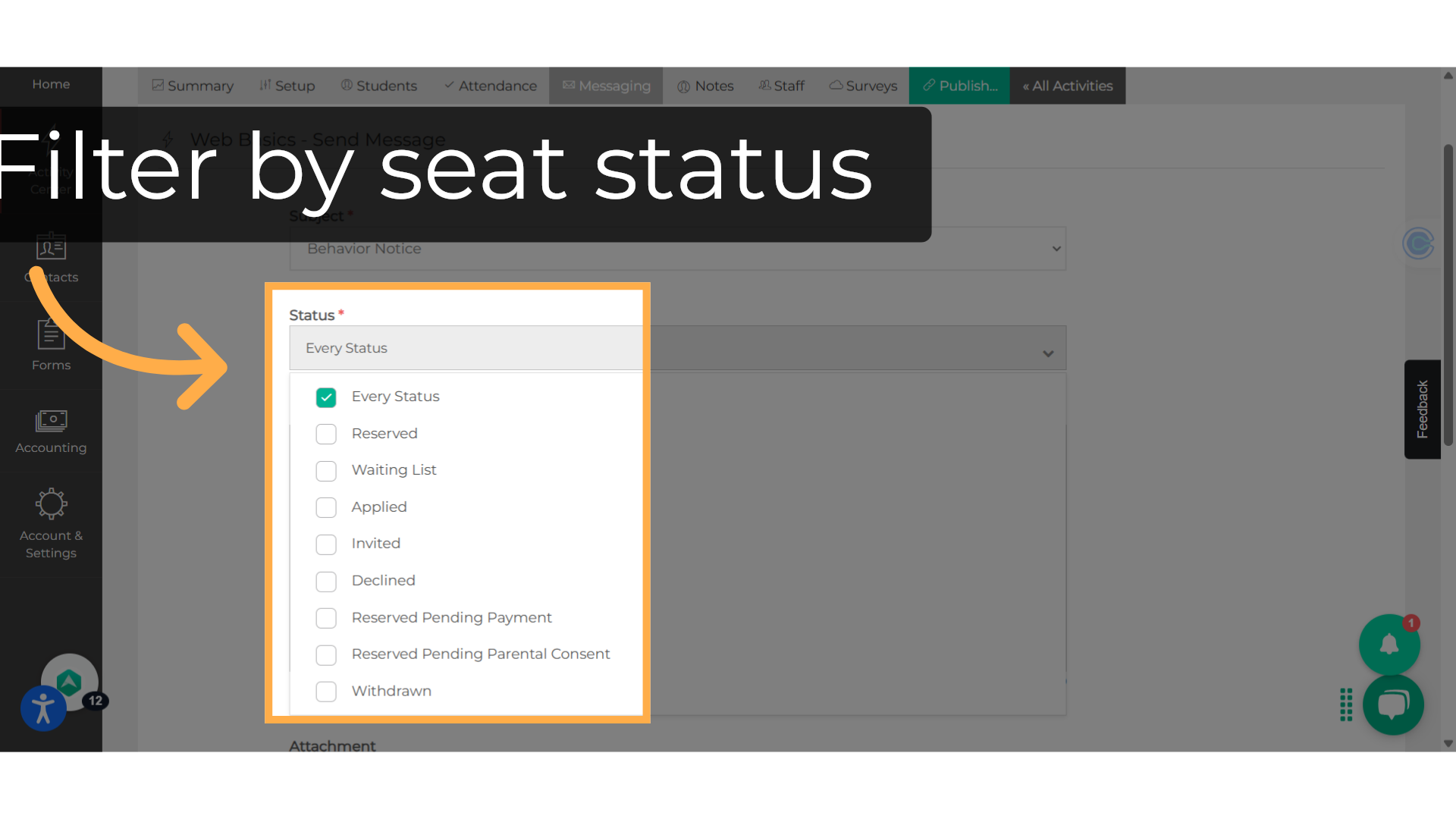Click the blue circular C icon
Screen dimensions: 1456x819
click(1418, 243)
